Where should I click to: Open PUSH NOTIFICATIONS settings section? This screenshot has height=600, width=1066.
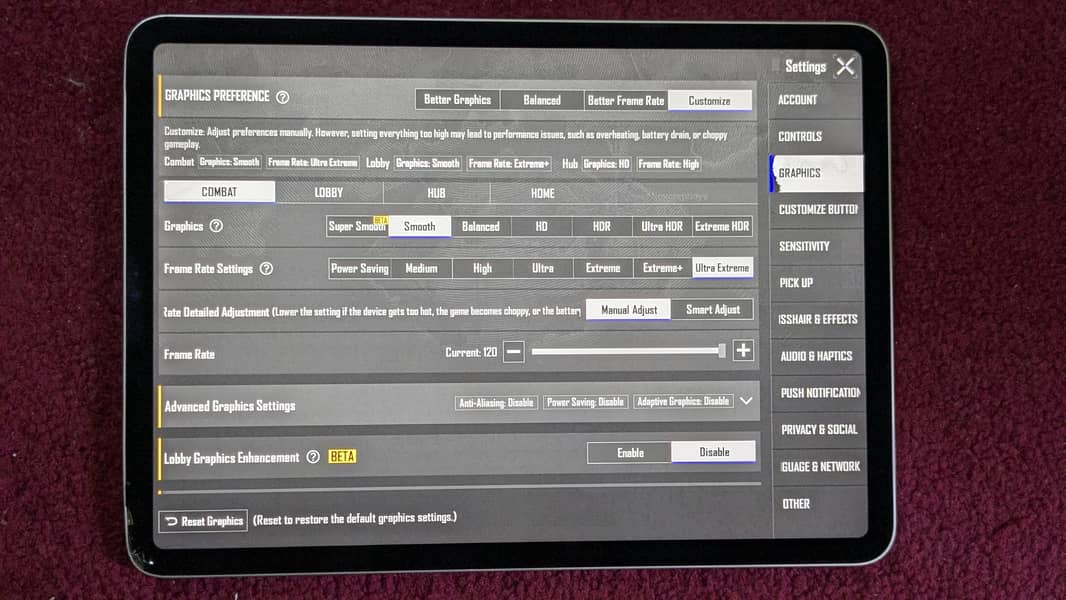819,393
